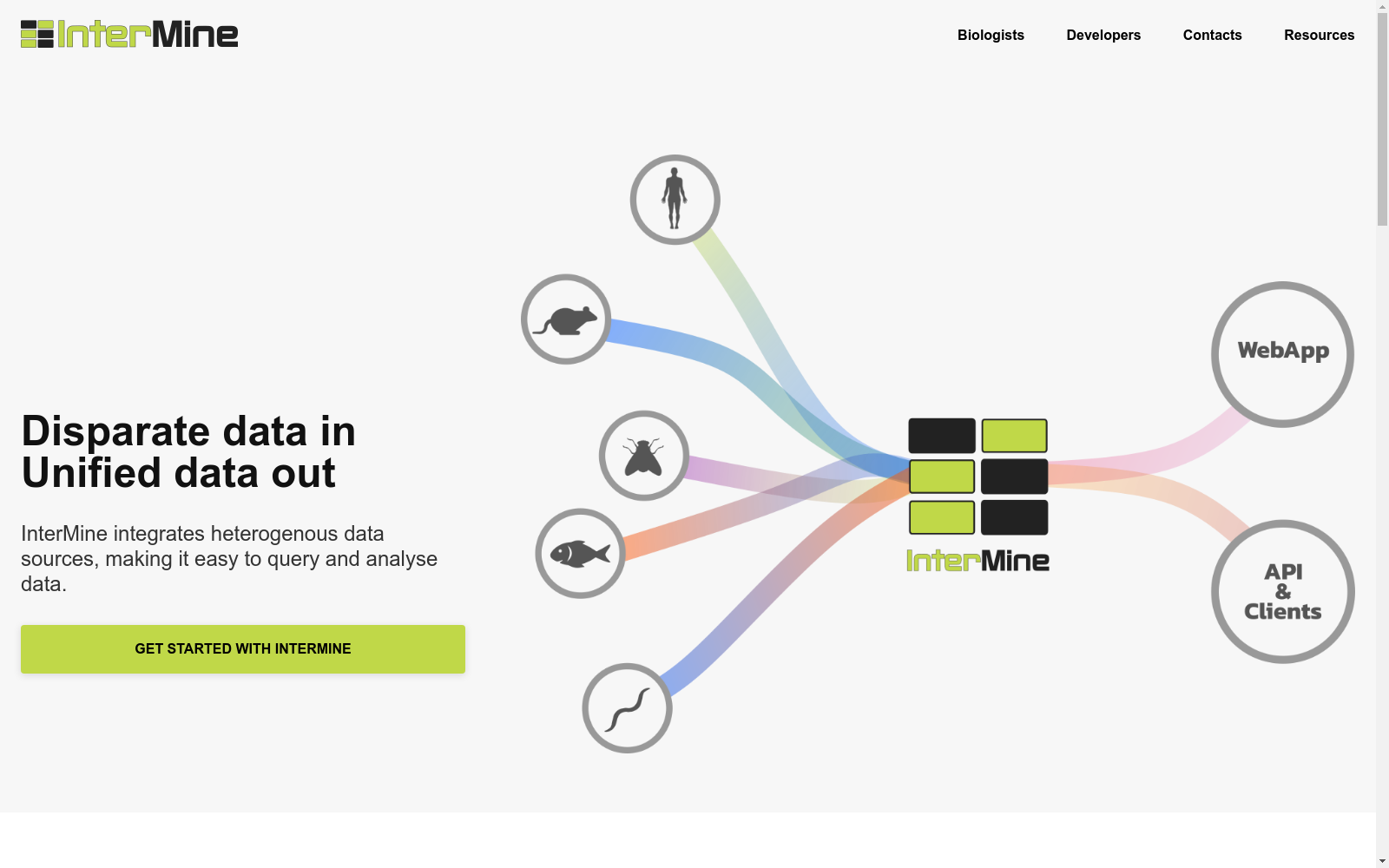Select the fruit fly organism icon
The height and width of the screenshot is (868, 1389).
[x=644, y=456]
